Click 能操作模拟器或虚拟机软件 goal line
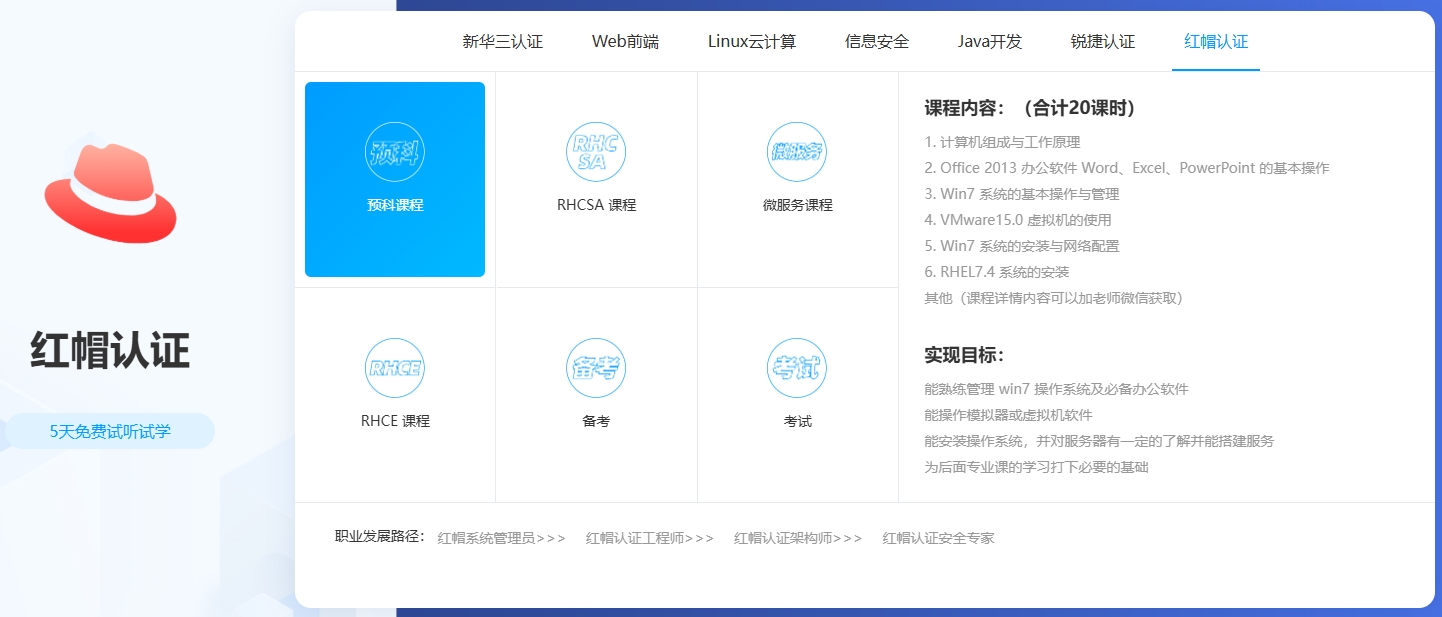The image size is (1442, 617). pyautogui.click(x=1008, y=415)
